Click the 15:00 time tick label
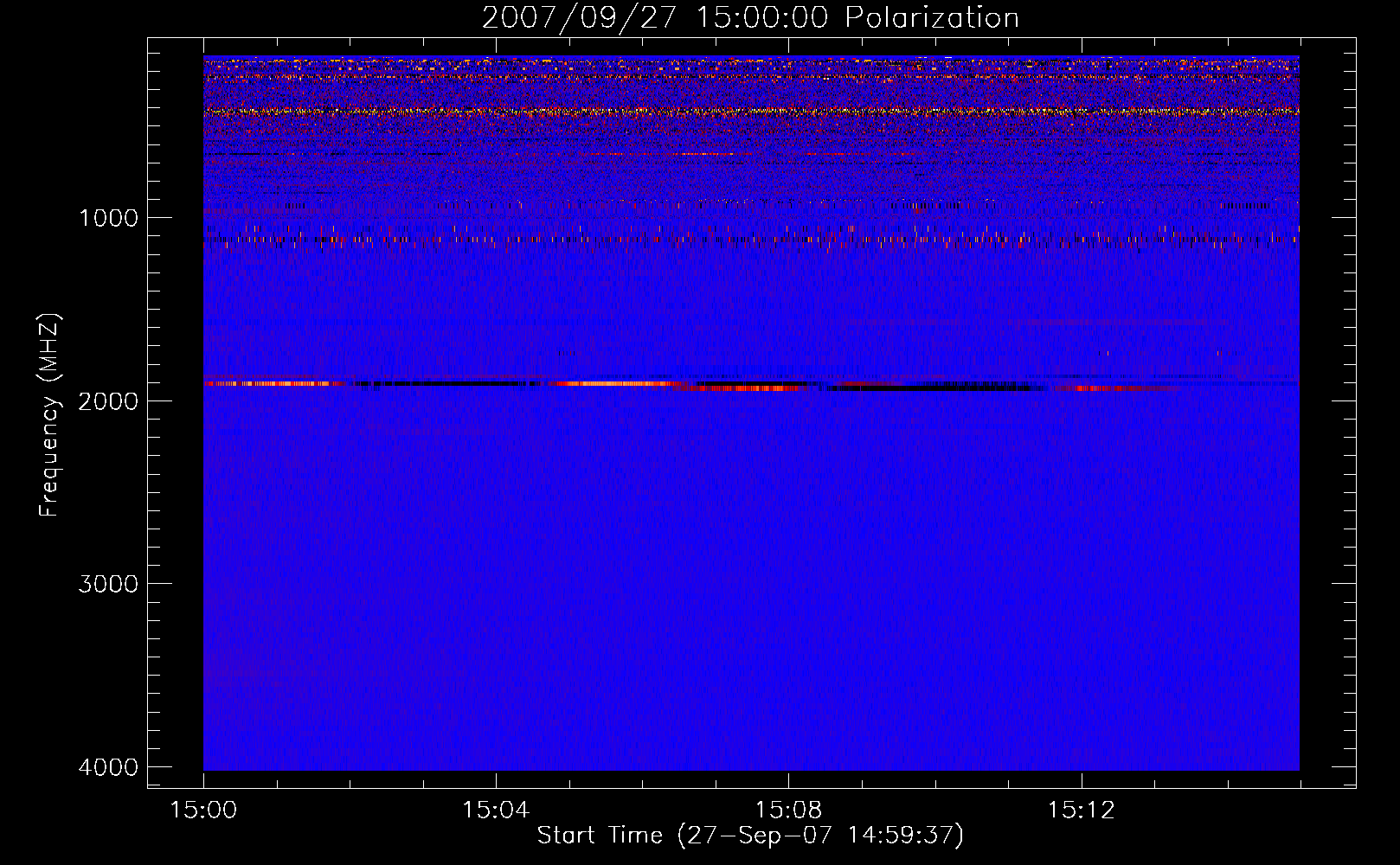Image resolution: width=1400 pixels, height=865 pixels. click(203, 811)
